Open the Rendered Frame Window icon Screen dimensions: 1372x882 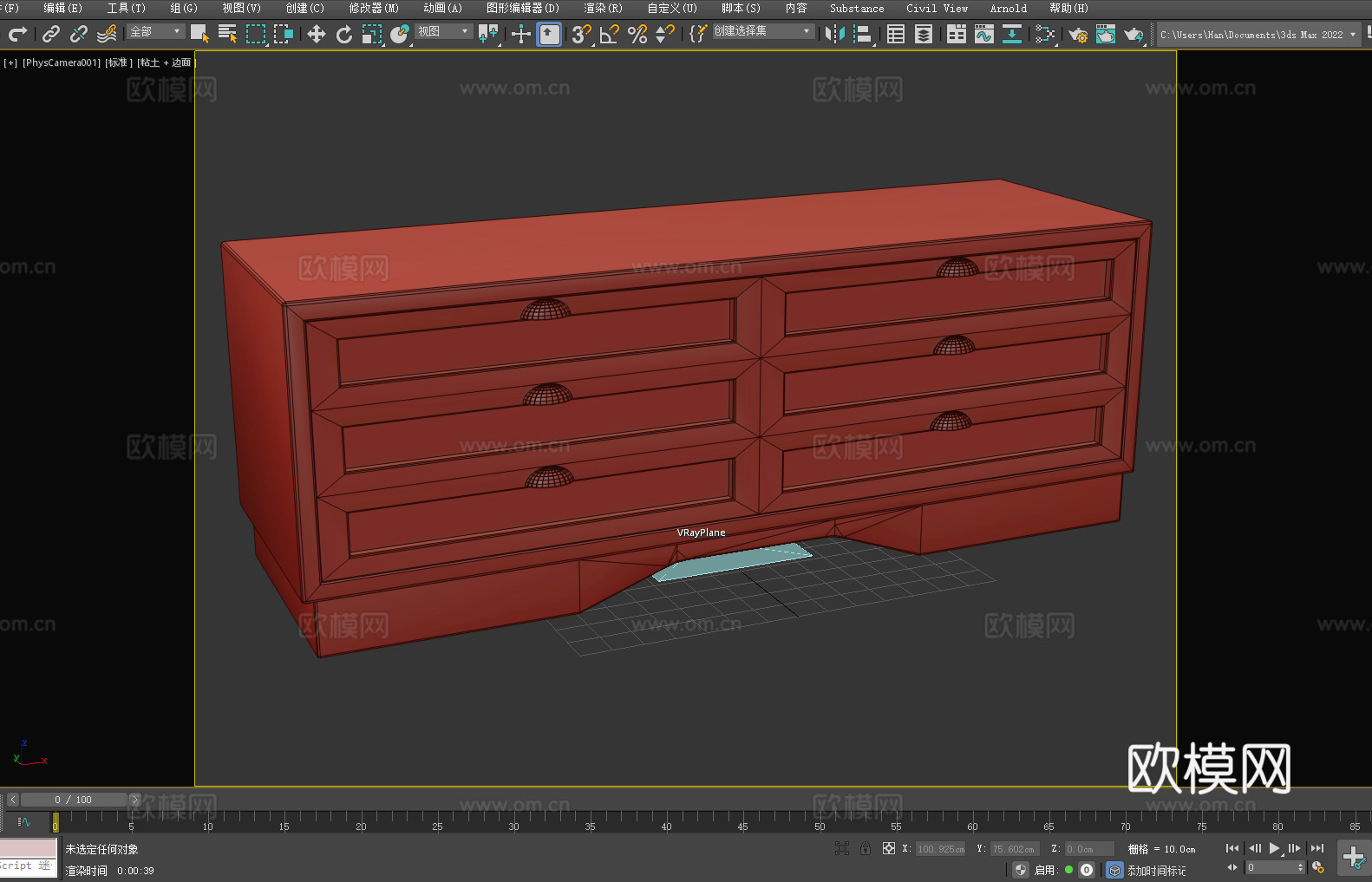(x=1106, y=34)
